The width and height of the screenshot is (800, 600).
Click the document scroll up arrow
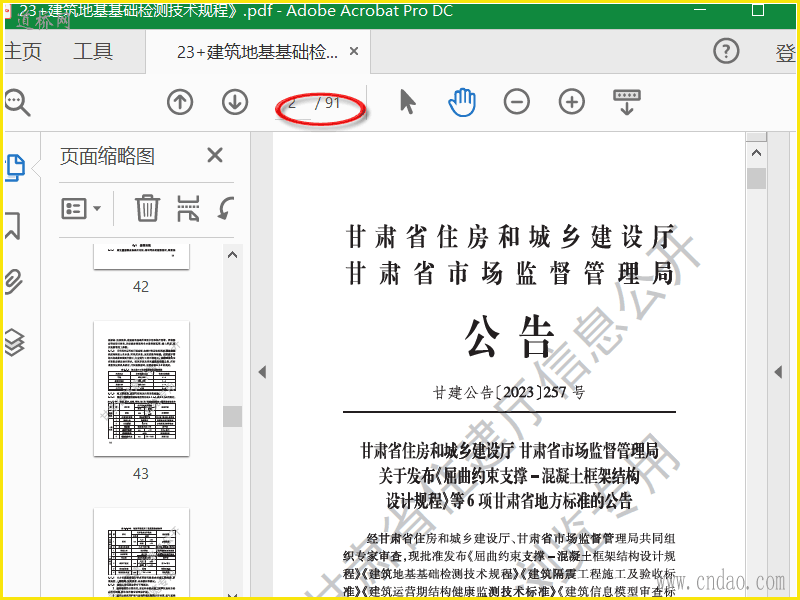756,153
